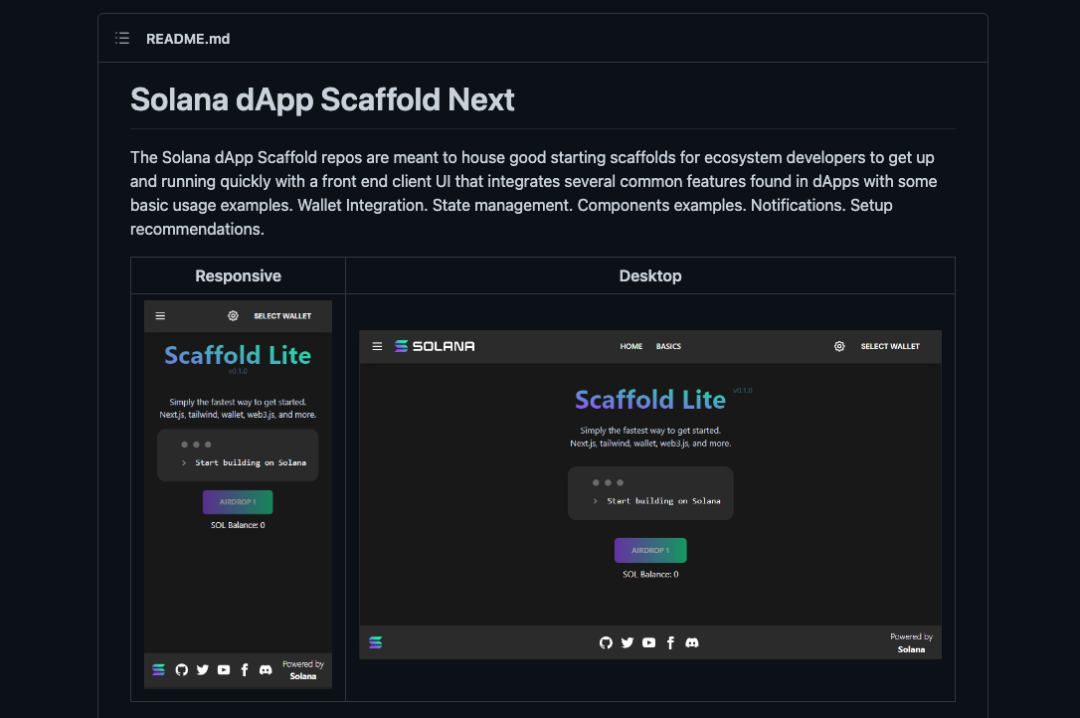Screen dimensions: 1080x718
Task: Click settings gear in Responsive preview
Action: pos(233,316)
